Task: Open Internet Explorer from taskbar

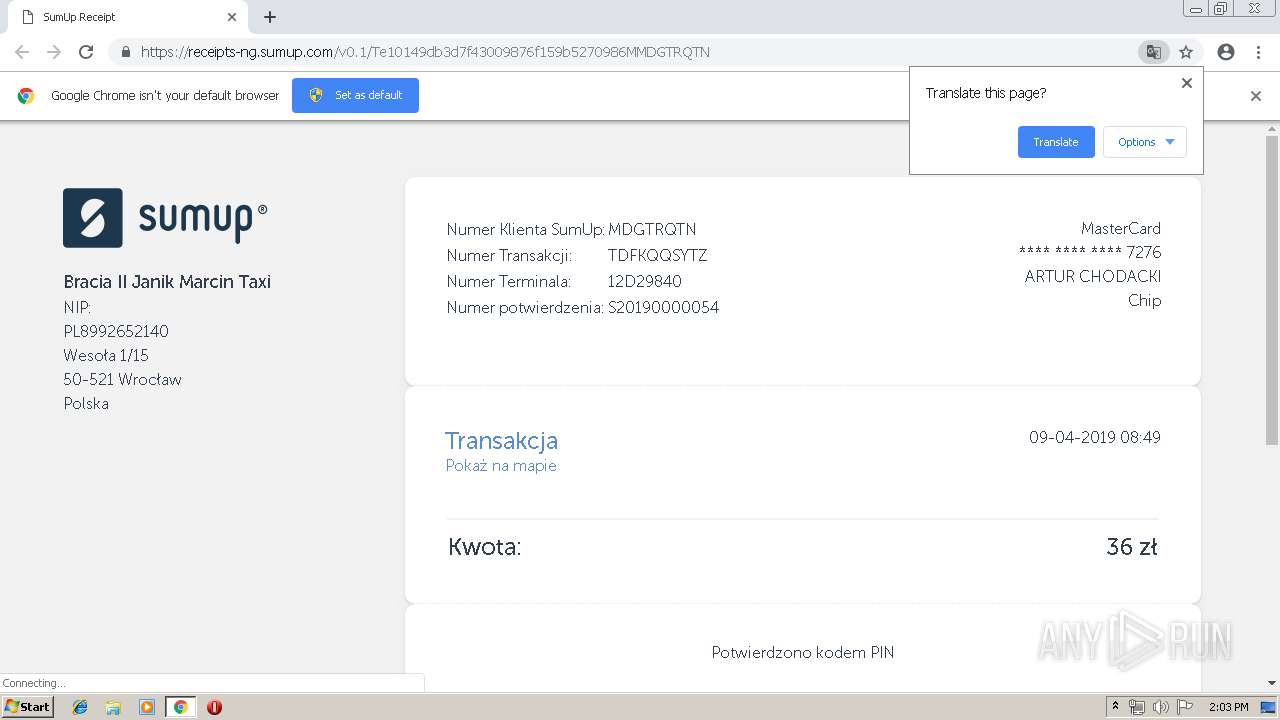Action: pos(80,707)
